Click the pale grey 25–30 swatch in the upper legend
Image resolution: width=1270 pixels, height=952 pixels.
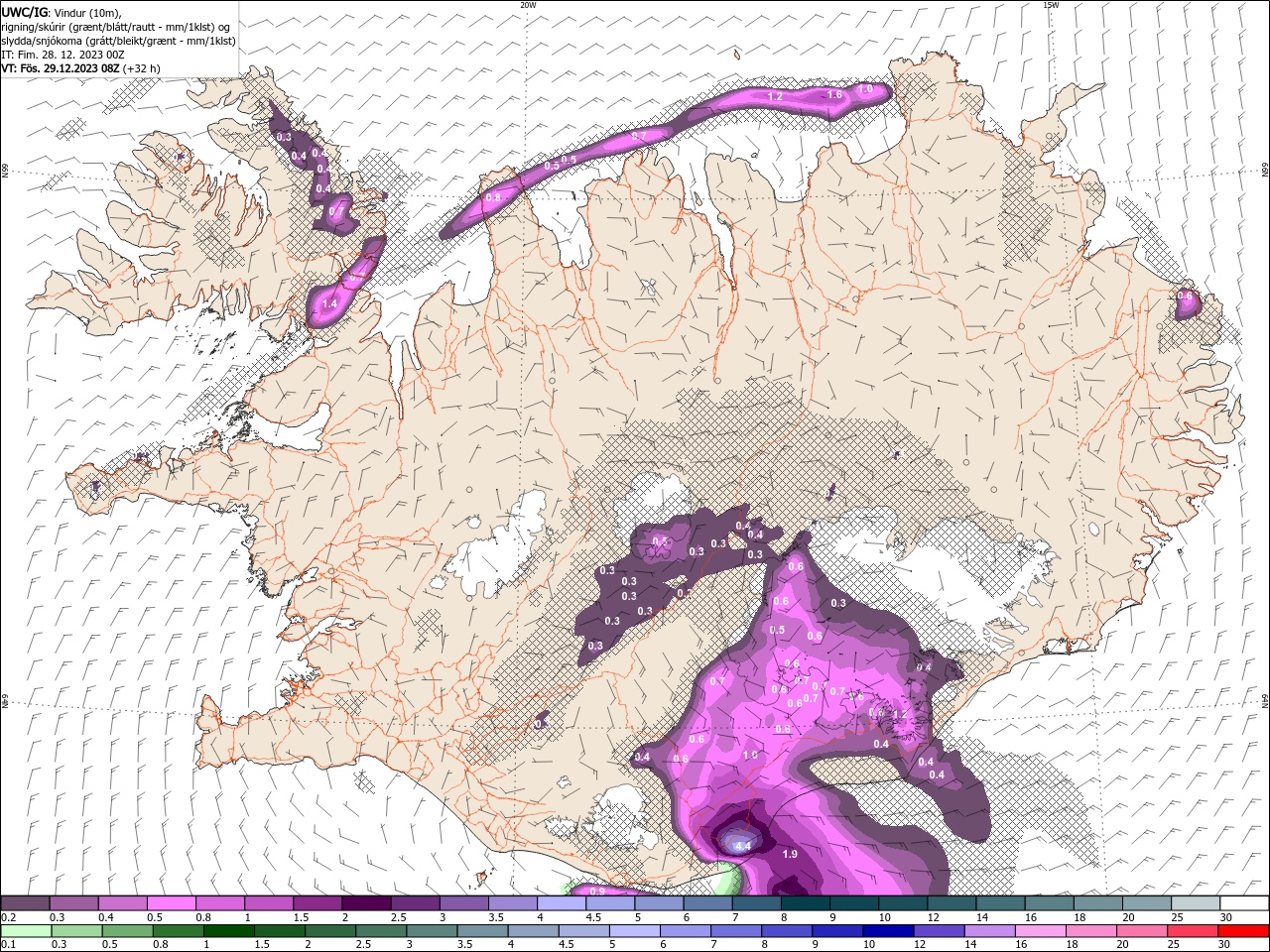(x=1195, y=903)
